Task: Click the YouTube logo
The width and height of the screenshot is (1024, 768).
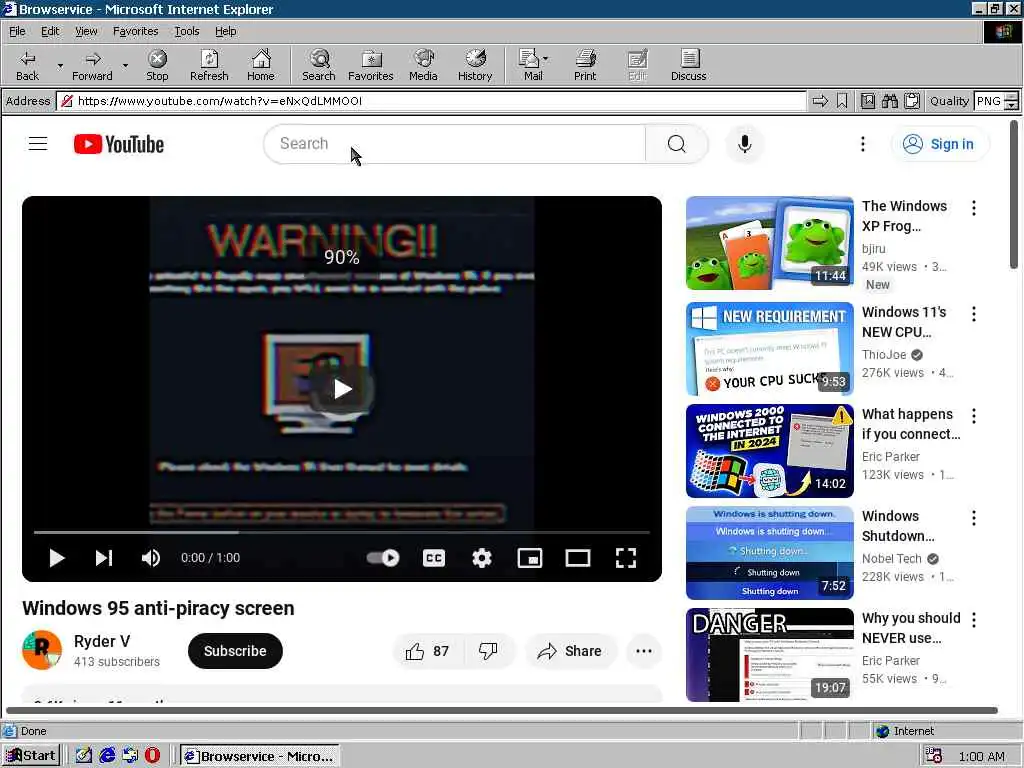Action: tap(119, 144)
